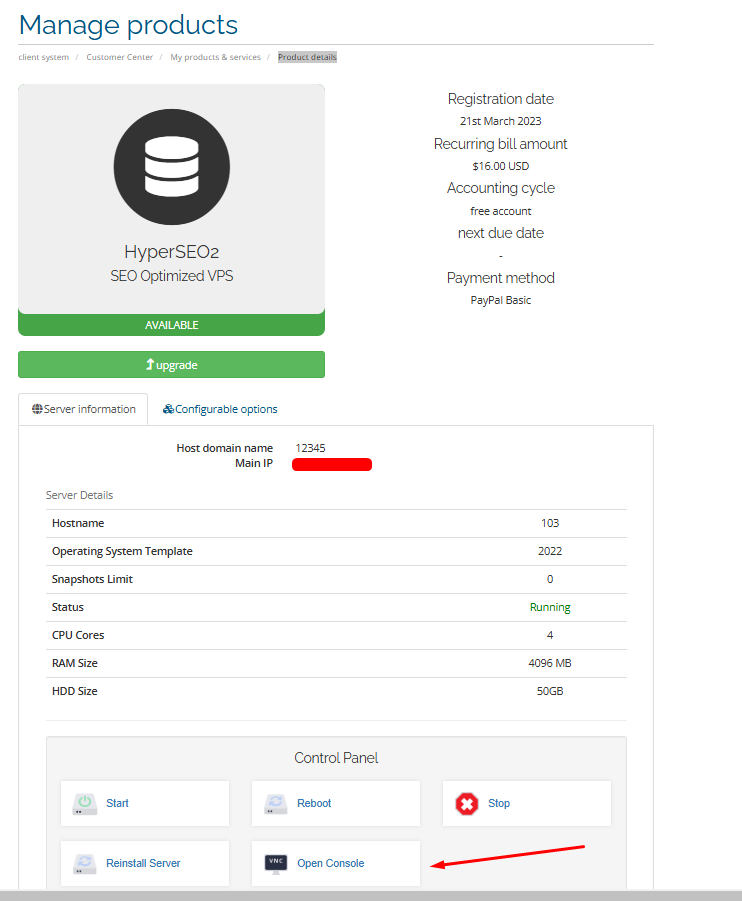742x901 pixels.
Task: Click the Running status value
Action: [x=550, y=607]
